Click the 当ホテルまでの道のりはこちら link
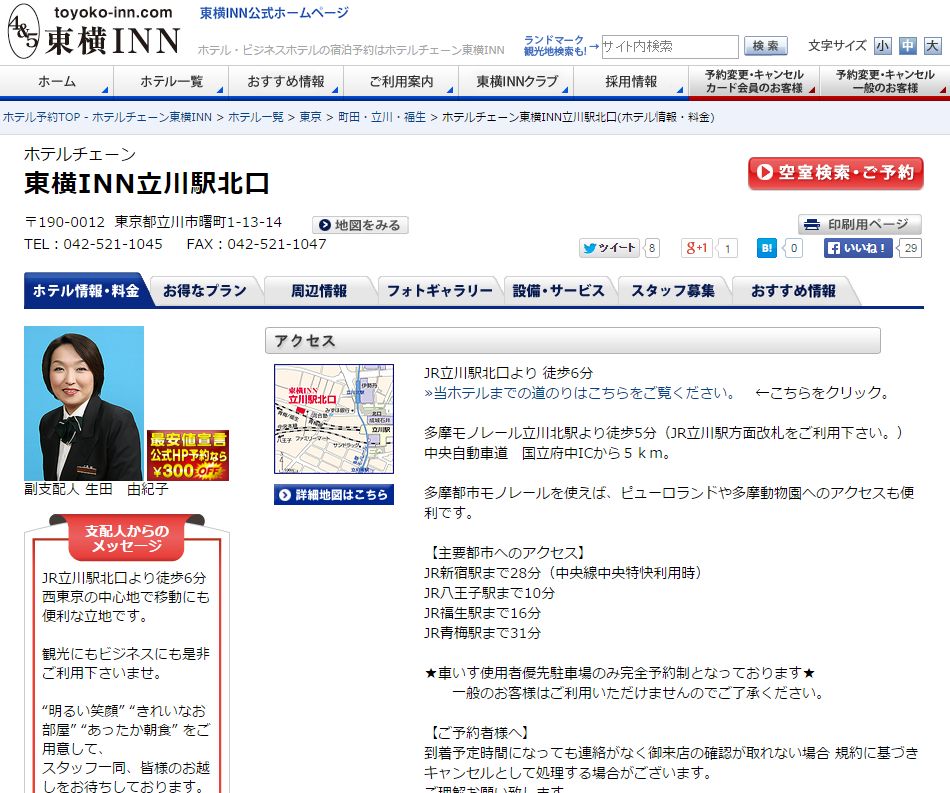The height and width of the screenshot is (793, 950). (580, 393)
